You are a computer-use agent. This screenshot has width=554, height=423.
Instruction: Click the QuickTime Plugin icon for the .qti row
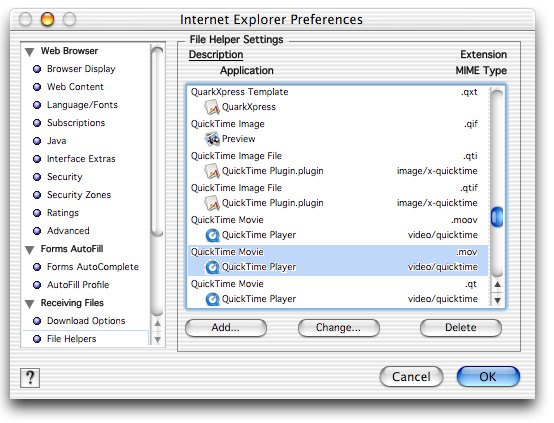point(212,171)
